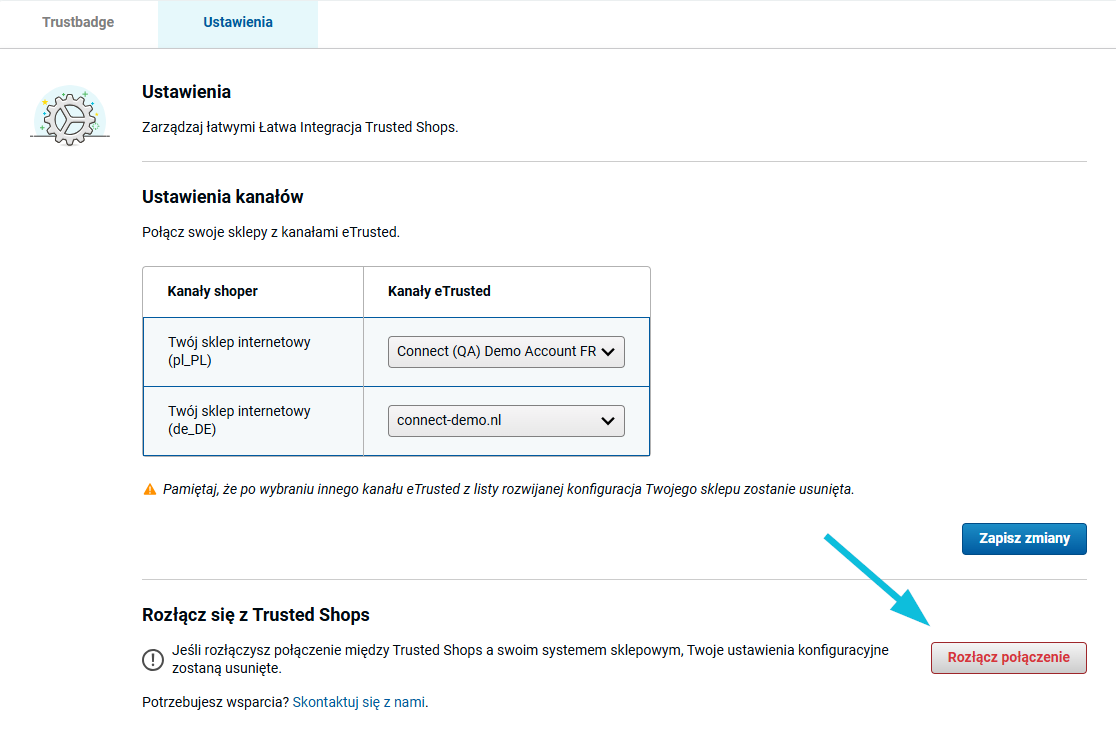Click the cyan arrow annotation
This screenshot has height=738, width=1116.
coord(878,579)
